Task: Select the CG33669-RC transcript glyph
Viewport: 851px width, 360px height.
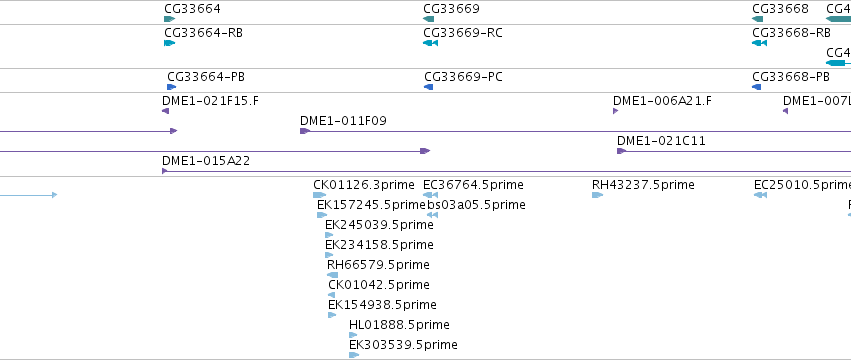Action: pyautogui.click(x=430, y=43)
